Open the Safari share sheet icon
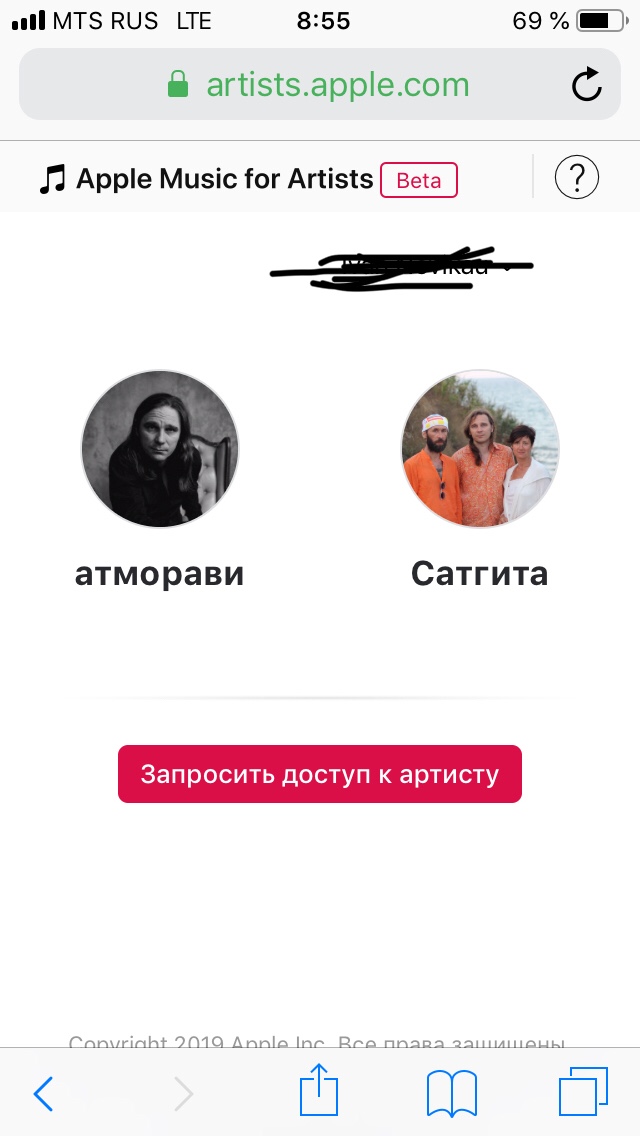Viewport: 640px width, 1136px height. (319, 1090)
